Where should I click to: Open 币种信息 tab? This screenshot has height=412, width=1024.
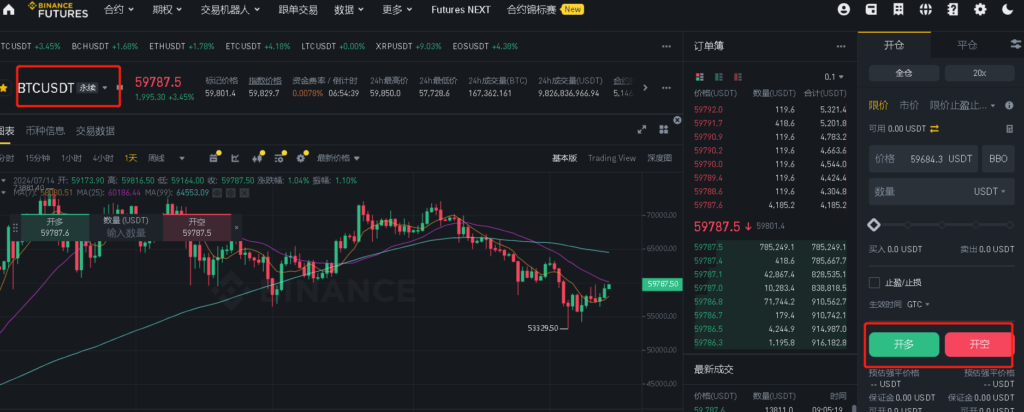(45, 131)
